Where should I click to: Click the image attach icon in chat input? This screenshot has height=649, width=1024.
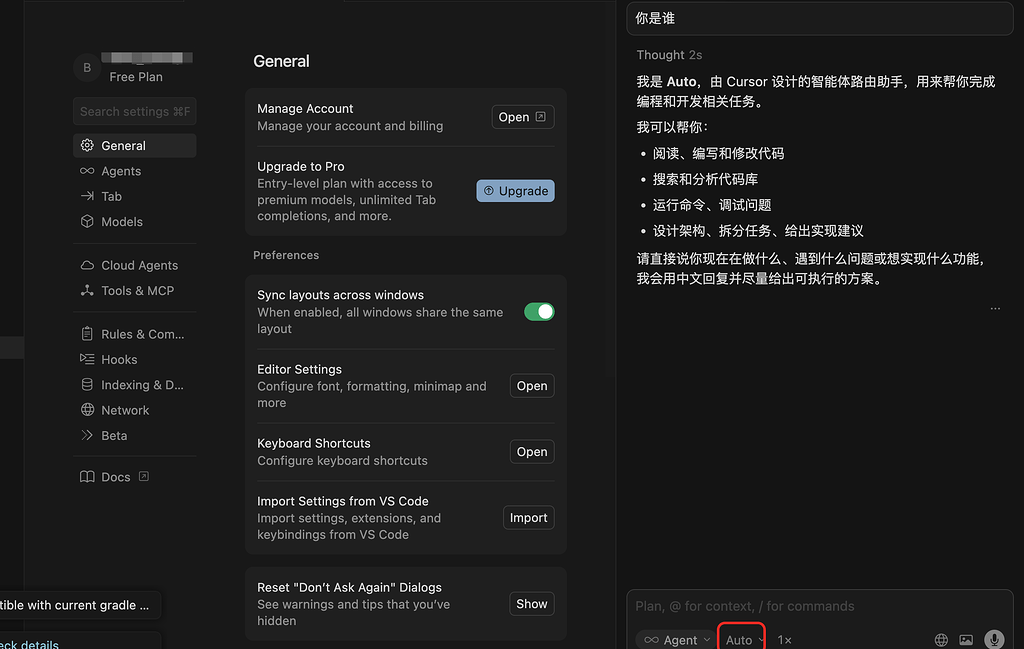pyautogui.click(x=966, y=640)
